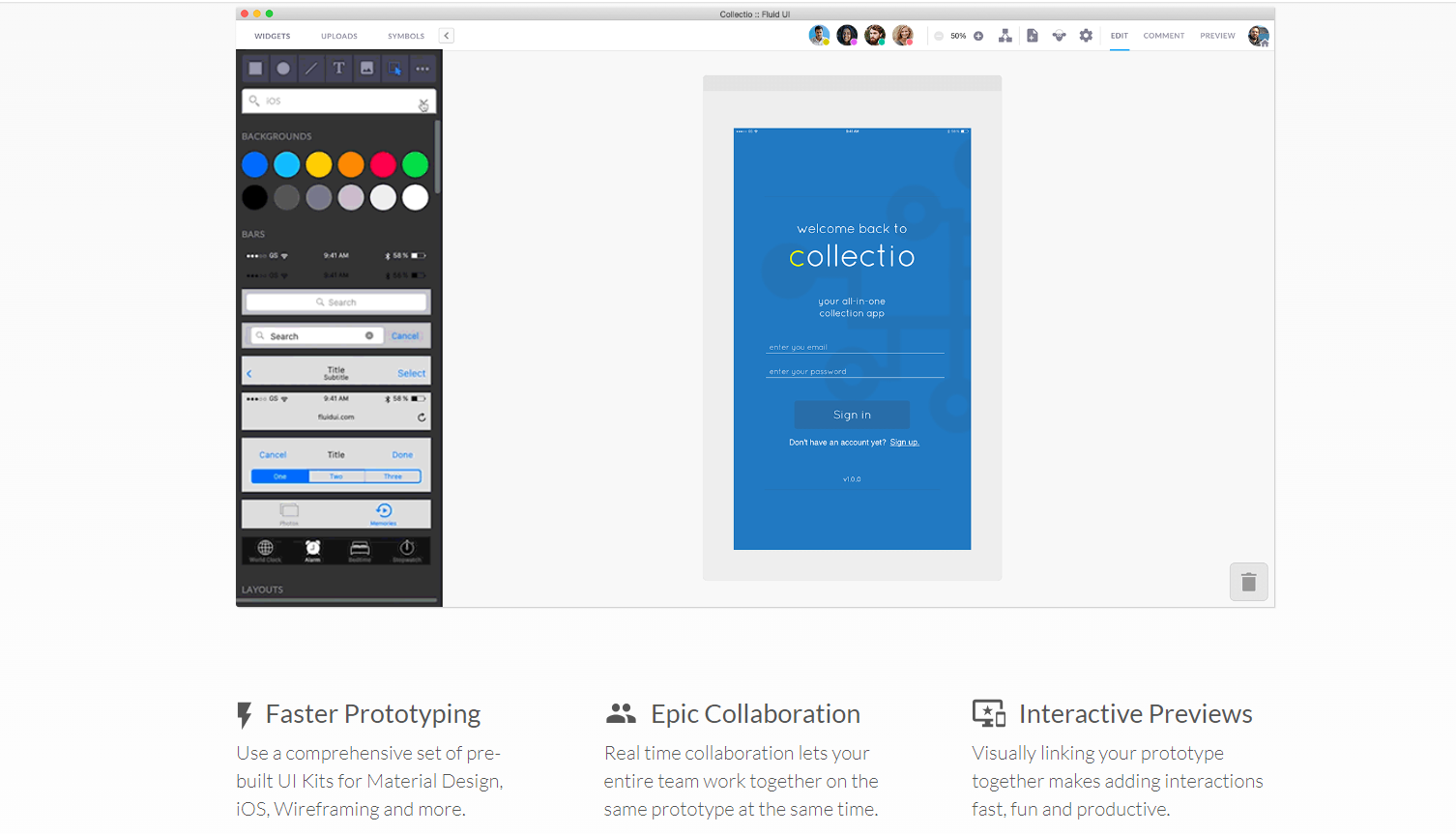This screenshot has width=1456, height=834.
Task: Pick the pure white background swatch
Action: tap(416, 197)
